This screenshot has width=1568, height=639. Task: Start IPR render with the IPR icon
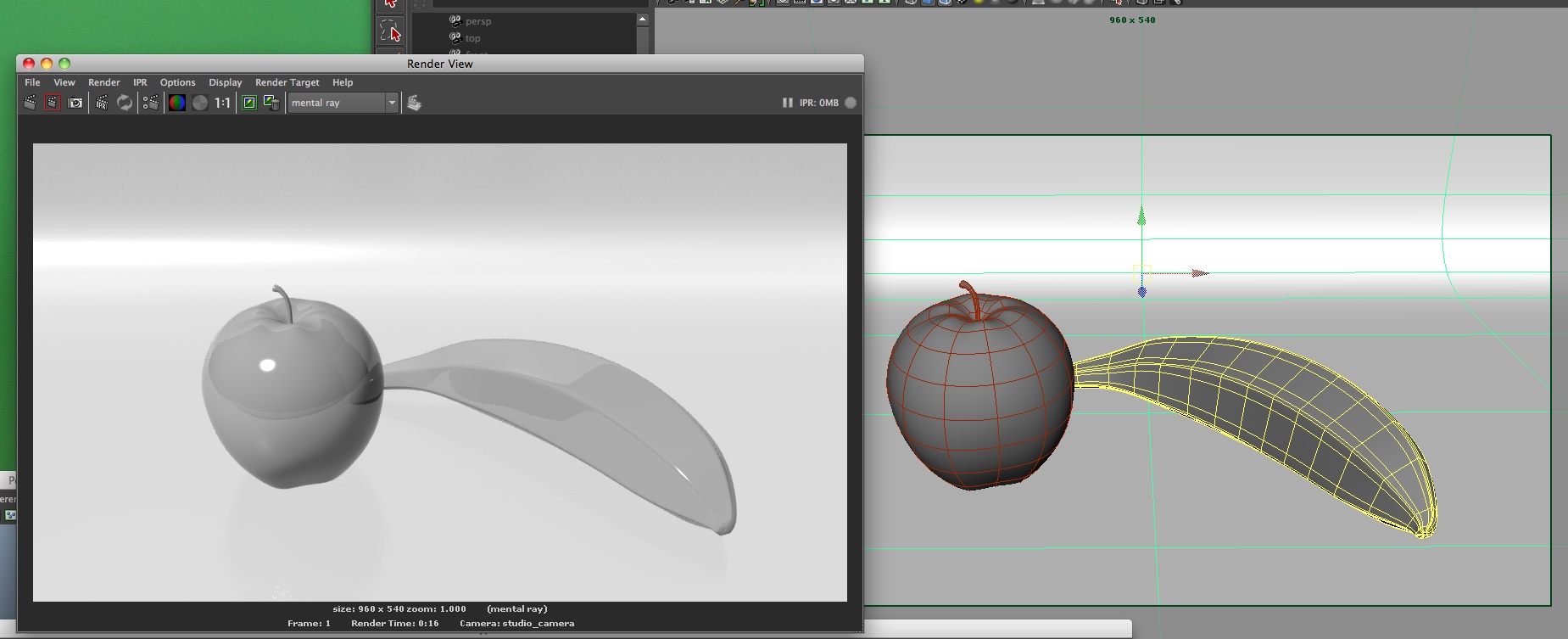102,103
